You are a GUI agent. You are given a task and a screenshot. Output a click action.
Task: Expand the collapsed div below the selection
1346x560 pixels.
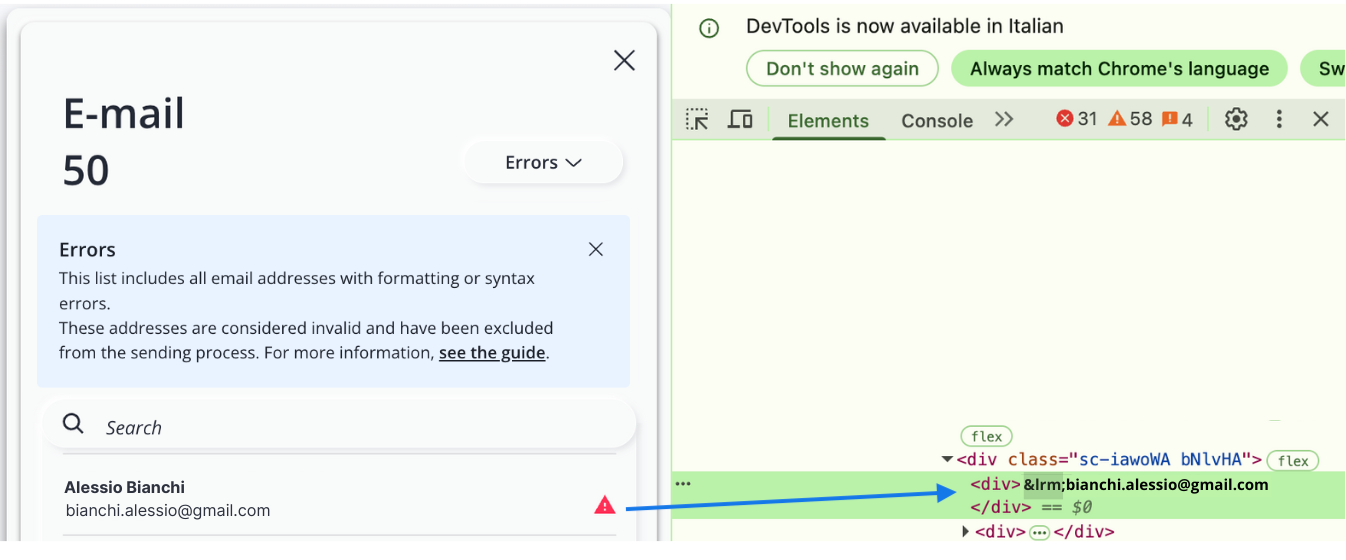coord(965,532)
